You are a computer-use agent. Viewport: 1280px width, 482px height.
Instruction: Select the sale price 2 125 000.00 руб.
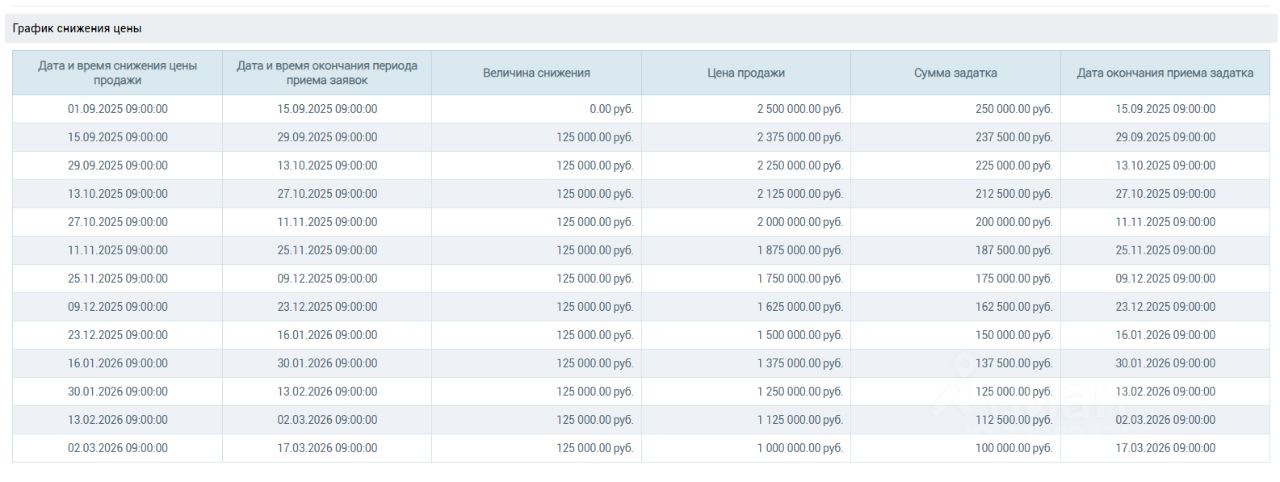pyautogui.click(x=800, y=193)
